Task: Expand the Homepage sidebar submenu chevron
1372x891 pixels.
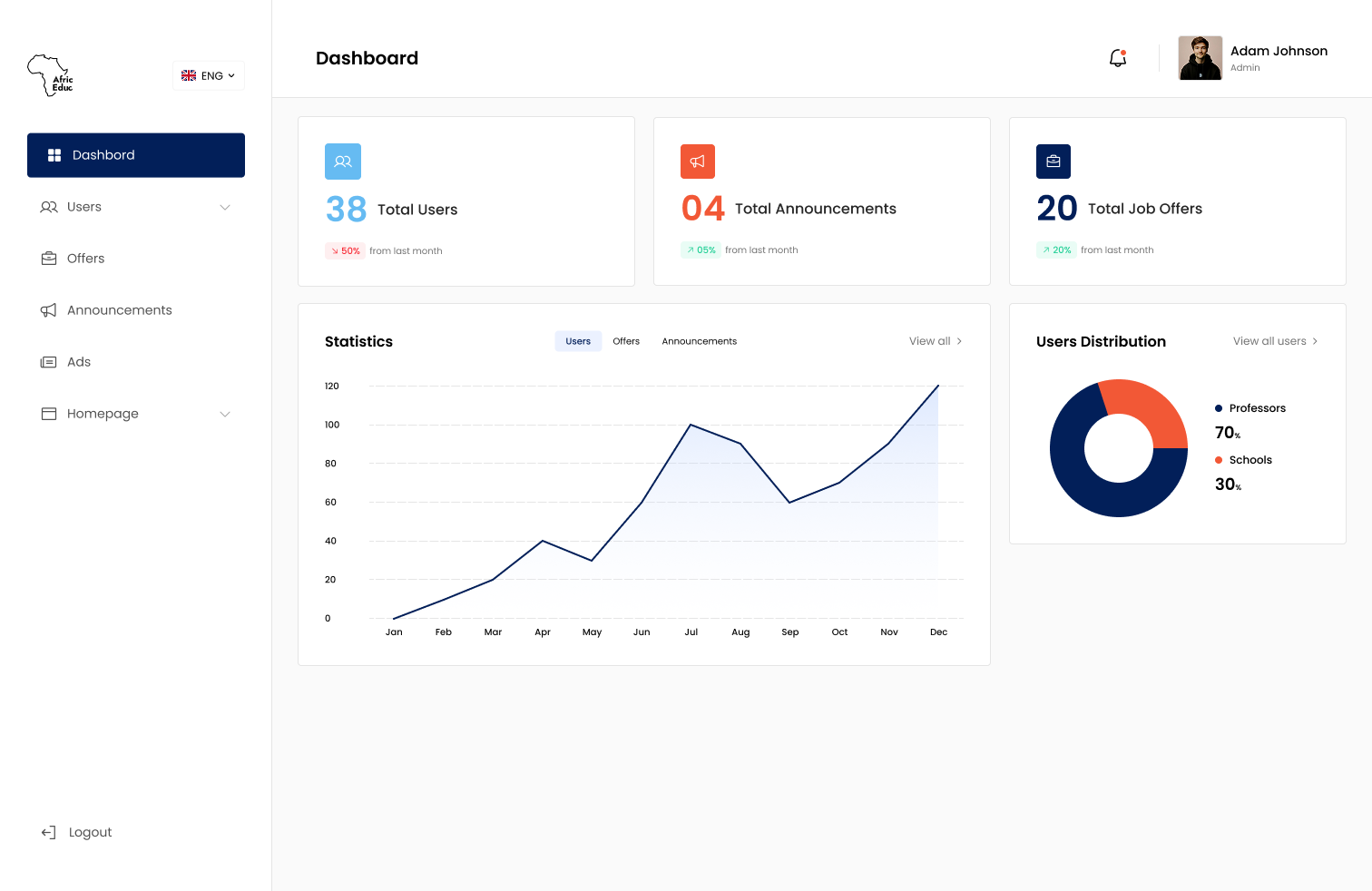Action: [225, 414]
